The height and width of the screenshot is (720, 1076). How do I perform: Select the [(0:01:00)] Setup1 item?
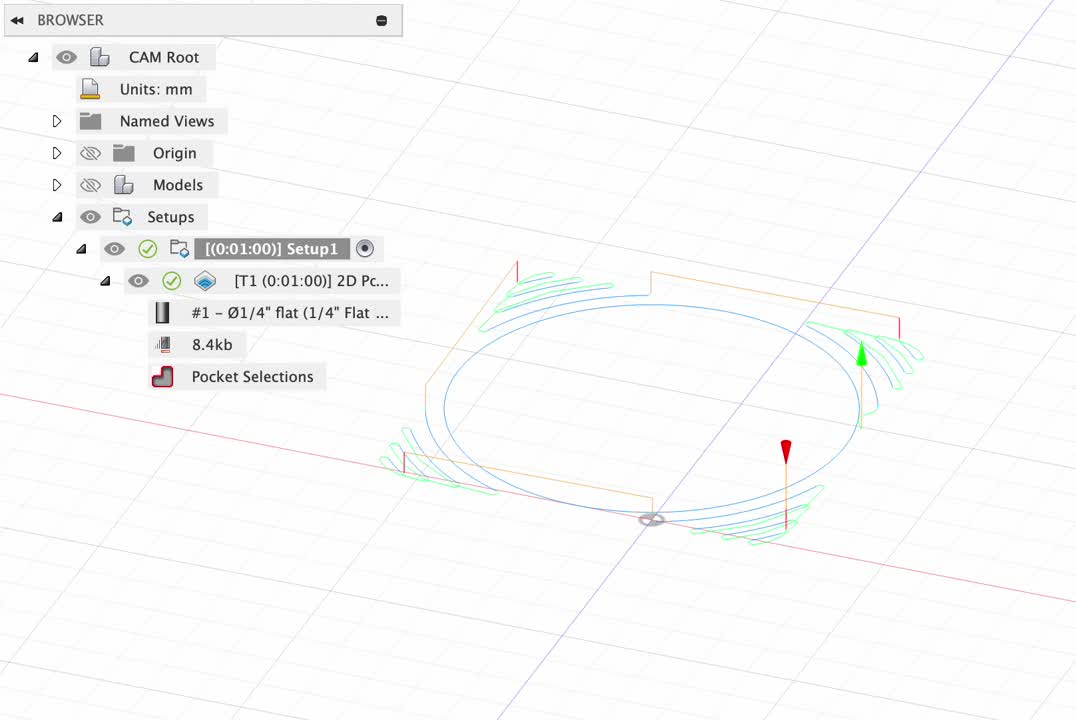272,248
